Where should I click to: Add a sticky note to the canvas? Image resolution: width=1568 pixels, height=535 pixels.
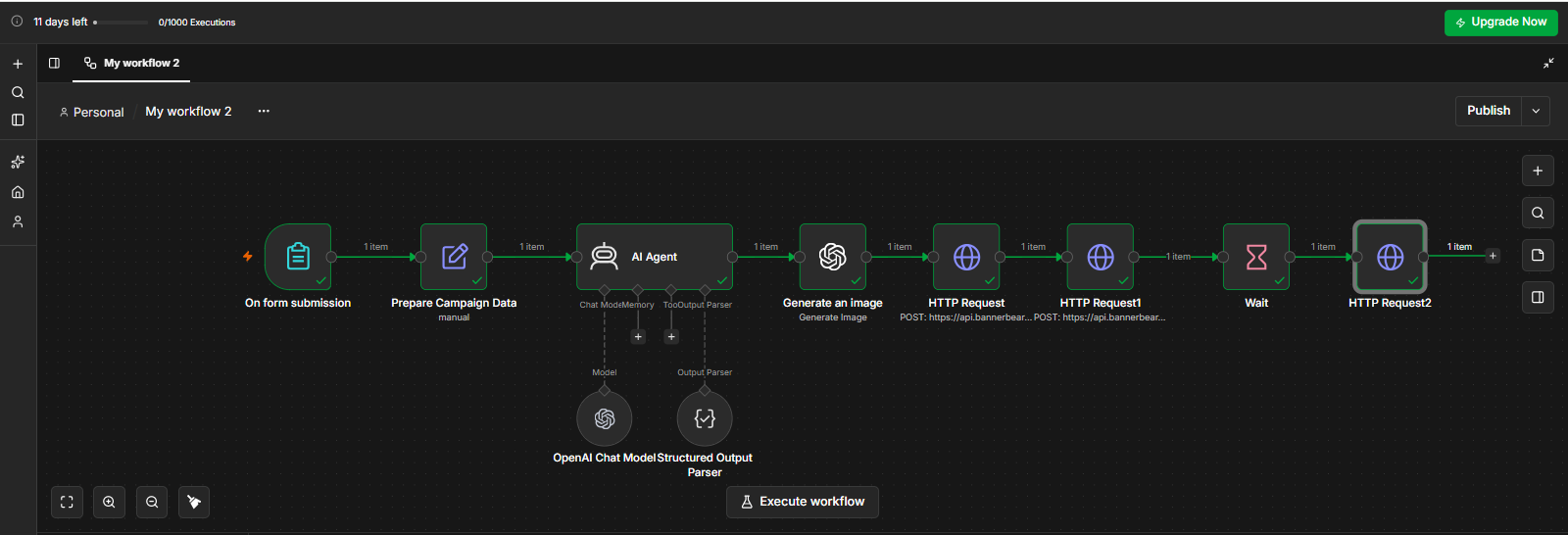(1538, 255)
